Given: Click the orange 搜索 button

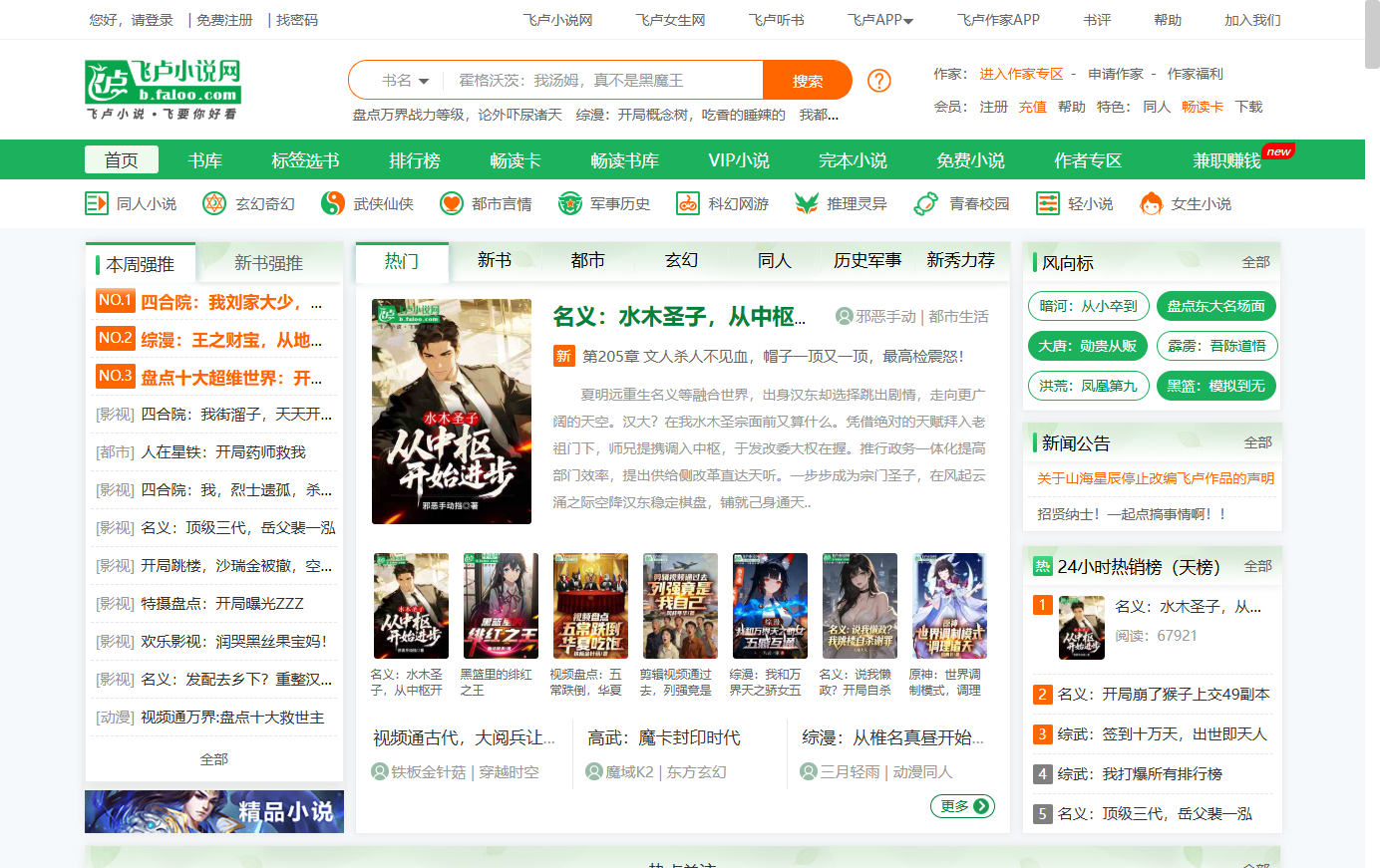Looking at the screenshot, I should (x=808, y=81).
